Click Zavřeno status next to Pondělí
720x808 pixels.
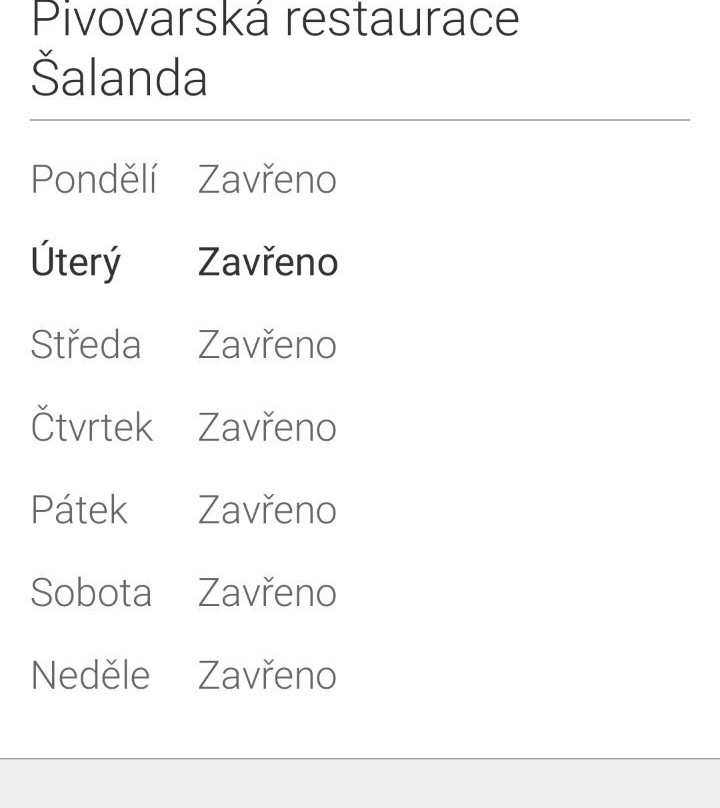(267, 180)
